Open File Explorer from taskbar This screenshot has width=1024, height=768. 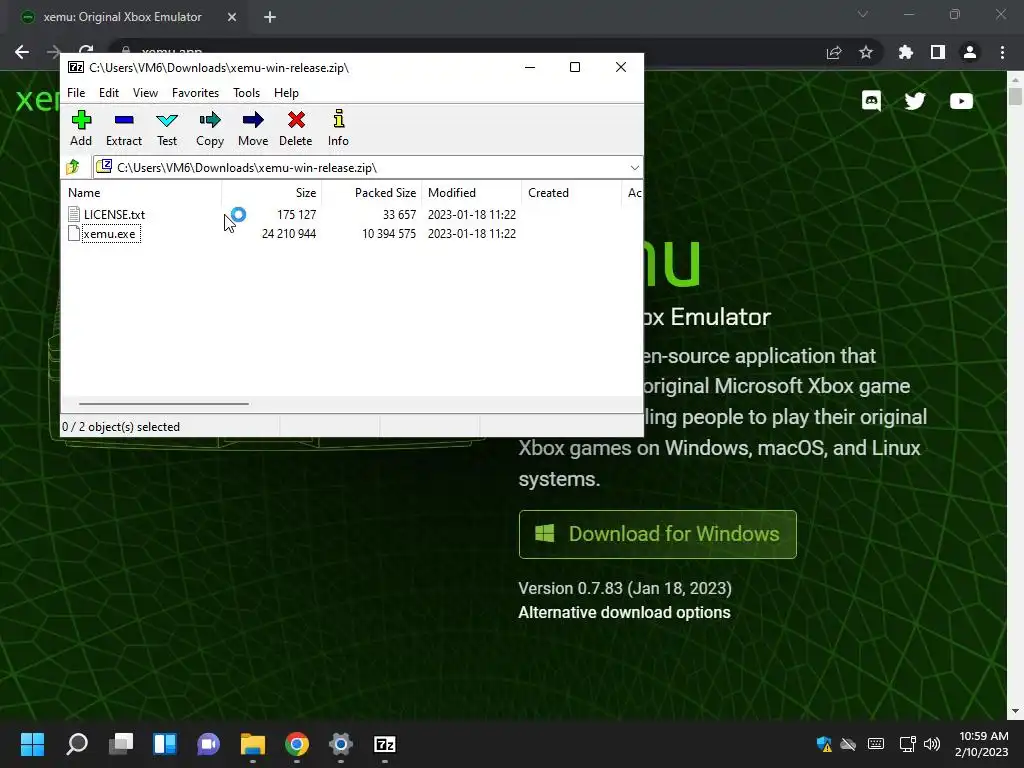click(x=253, y=744)
